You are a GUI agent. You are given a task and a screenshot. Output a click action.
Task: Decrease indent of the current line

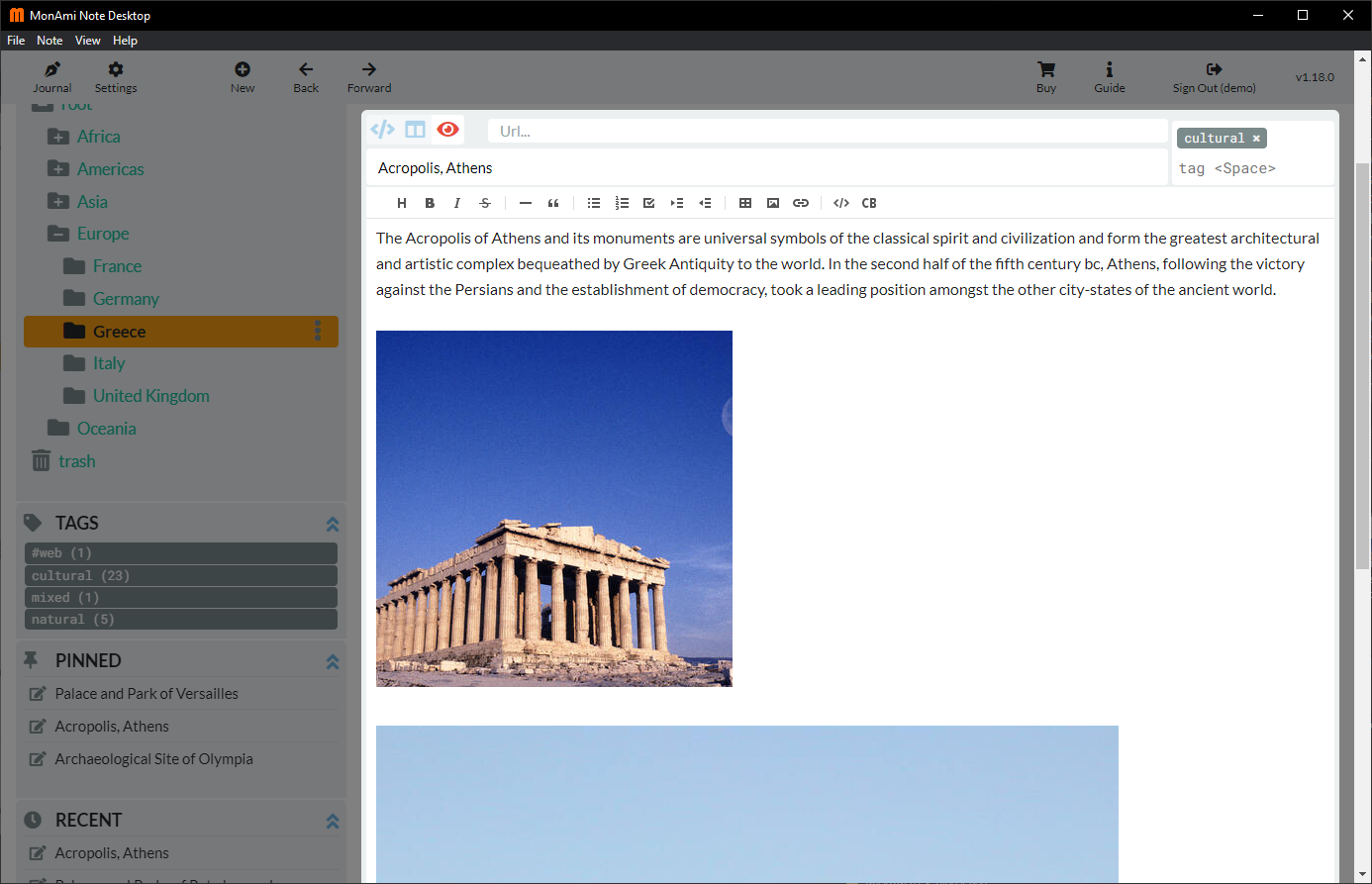click(x=705, y=203)
